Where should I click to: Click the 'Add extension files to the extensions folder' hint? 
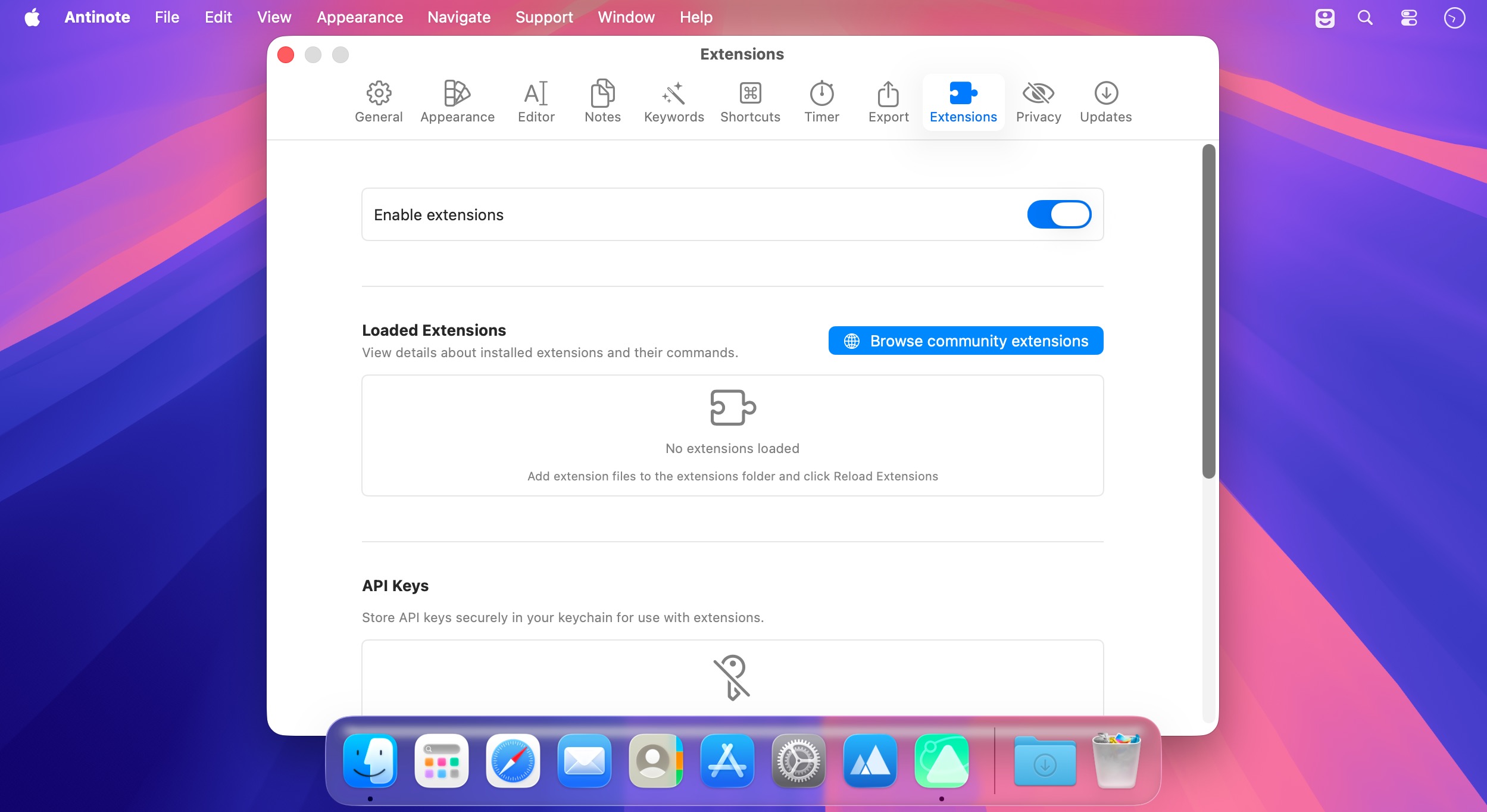click(x=732, y=476)
